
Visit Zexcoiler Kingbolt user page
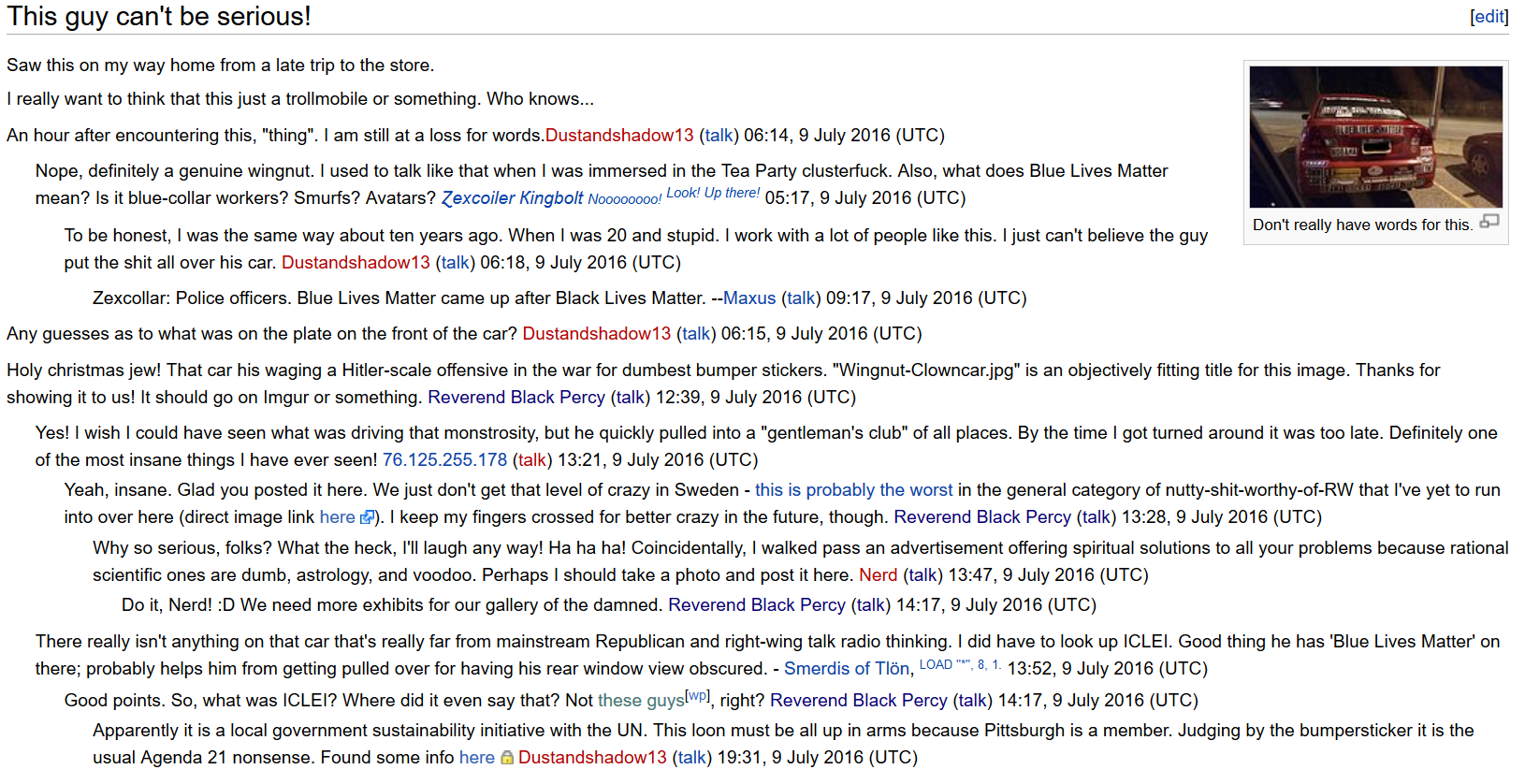[x=512, y=198]
